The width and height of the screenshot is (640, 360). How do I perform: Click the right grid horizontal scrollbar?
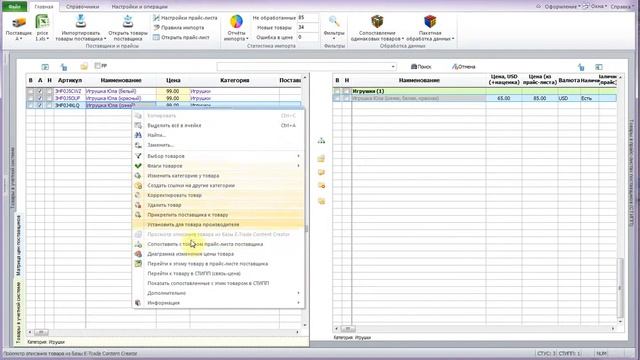click(x=475, y=328)
